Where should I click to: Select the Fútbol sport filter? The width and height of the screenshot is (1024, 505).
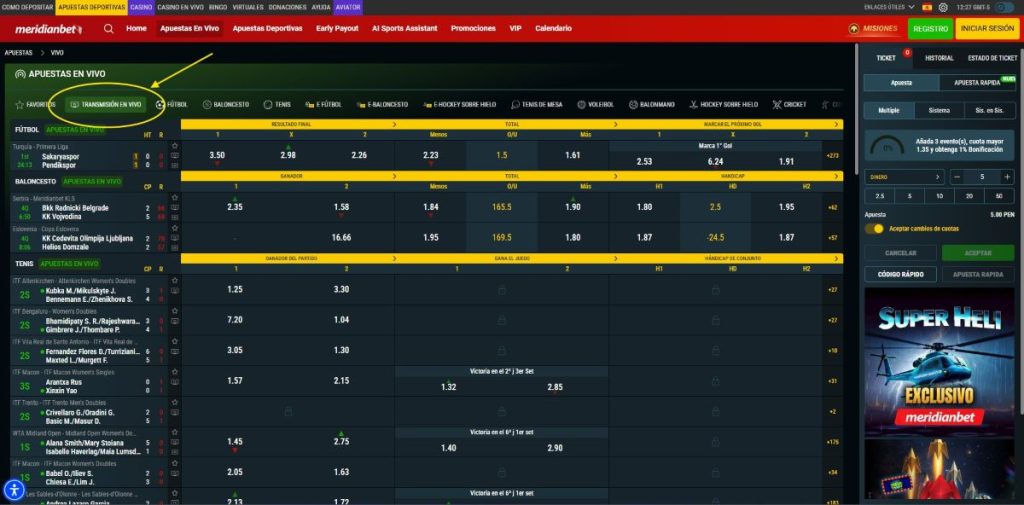point(172,104)
